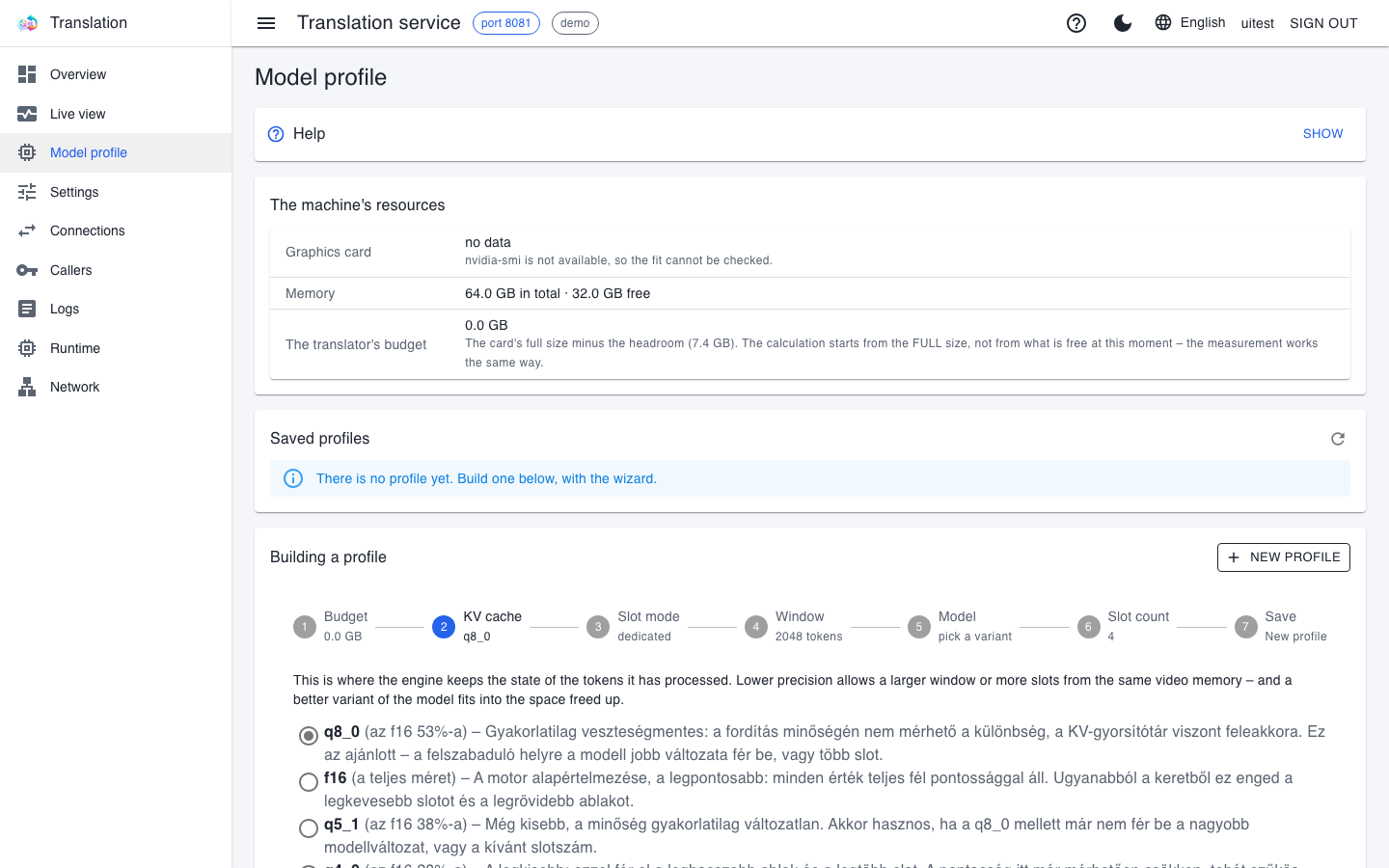The image size is (1389, 868).
Task: Click the Model profile chip icon
Action: click(27, 152)
